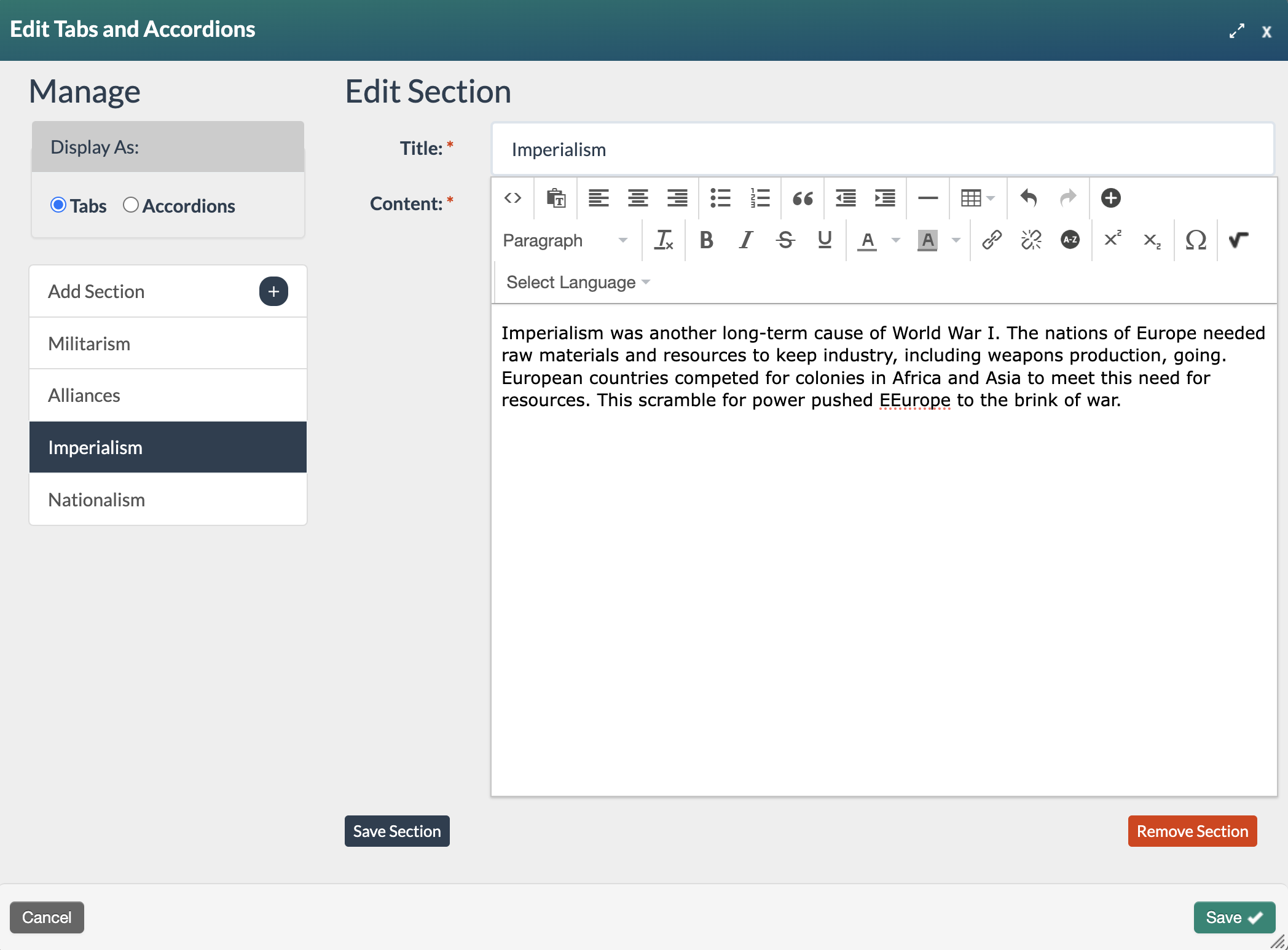Click the special character Omega icon
Image resolution: width=1288 pixels, height=950 pixels.
pyautogui.click(x=1196, y=240)
